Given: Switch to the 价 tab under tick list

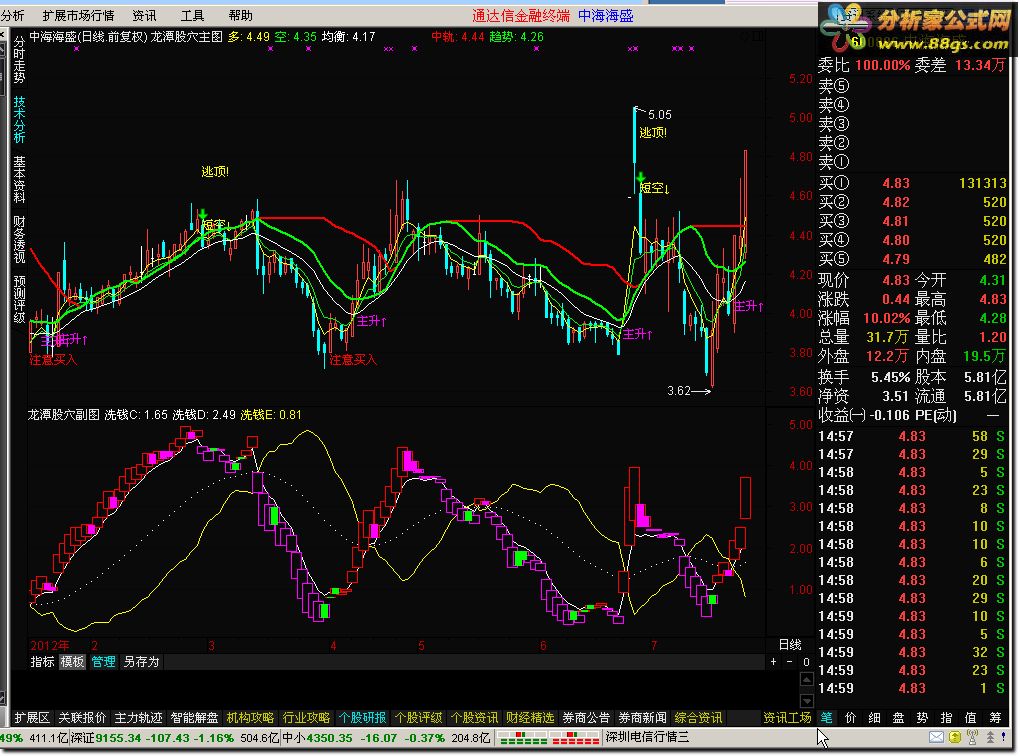Looking at the screenshot, I should point(850,718).
